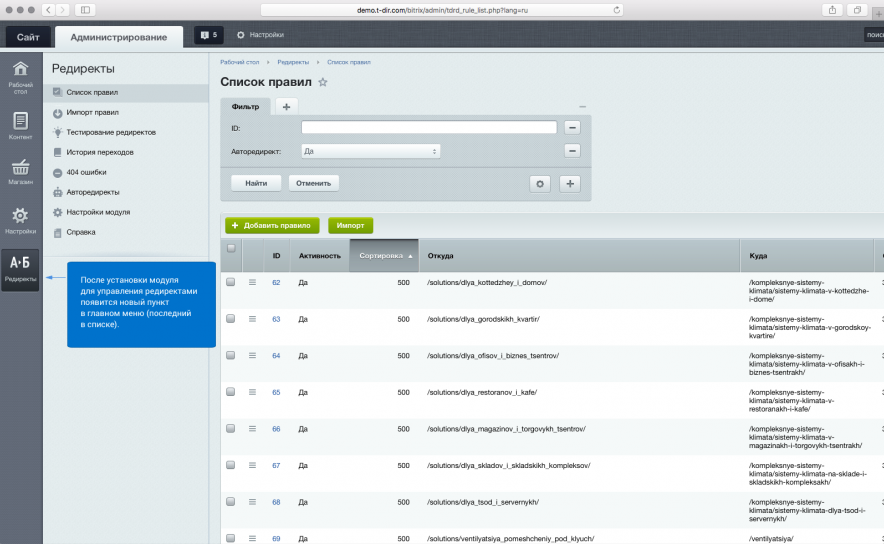Screen dimensions: 884x544
Task: Click the browser show tabs icon
Action: [857, 10]
